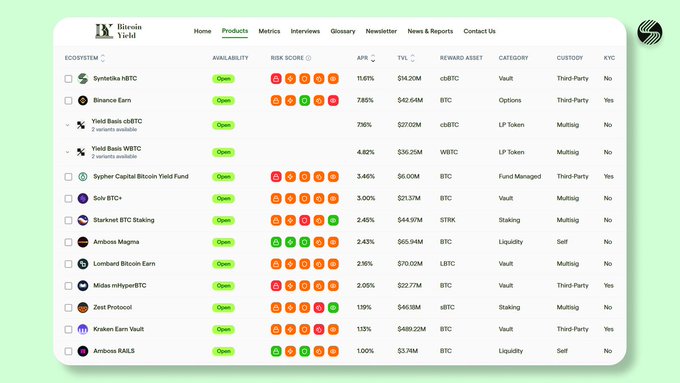
Task: Tick the Kraken Earn Vault checkbox
Action: (x=69, y=329)
